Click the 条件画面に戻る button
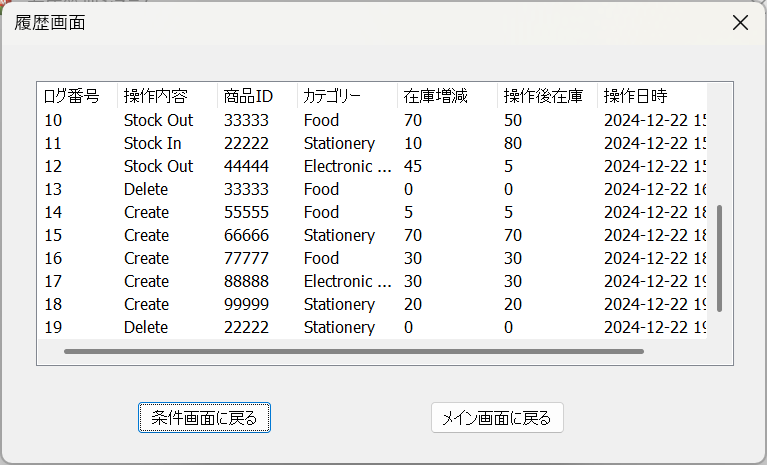Screen dimensions: 767x465 pyautogui.click(x=204, y=418)
